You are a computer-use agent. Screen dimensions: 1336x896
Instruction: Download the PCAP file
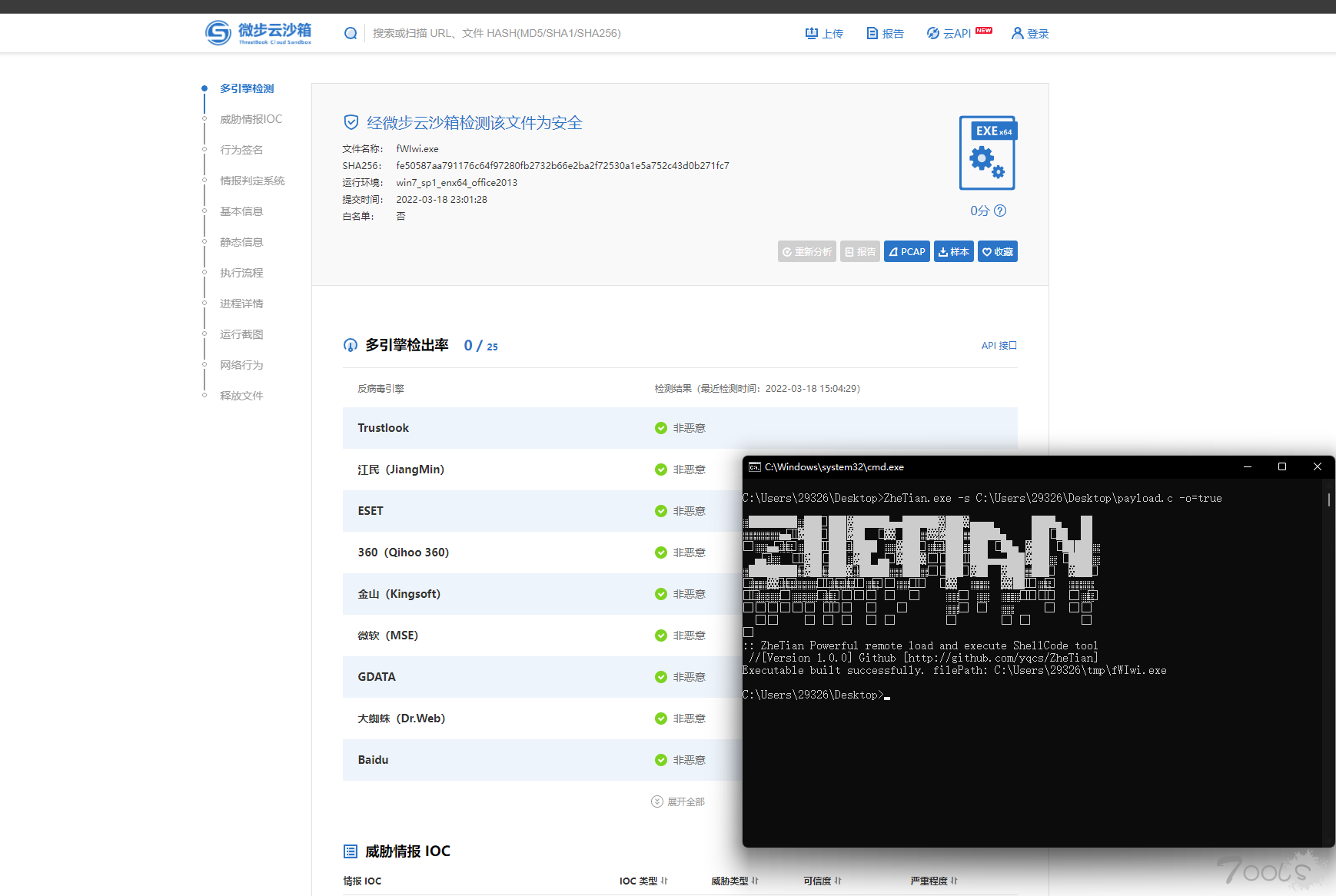907,251
